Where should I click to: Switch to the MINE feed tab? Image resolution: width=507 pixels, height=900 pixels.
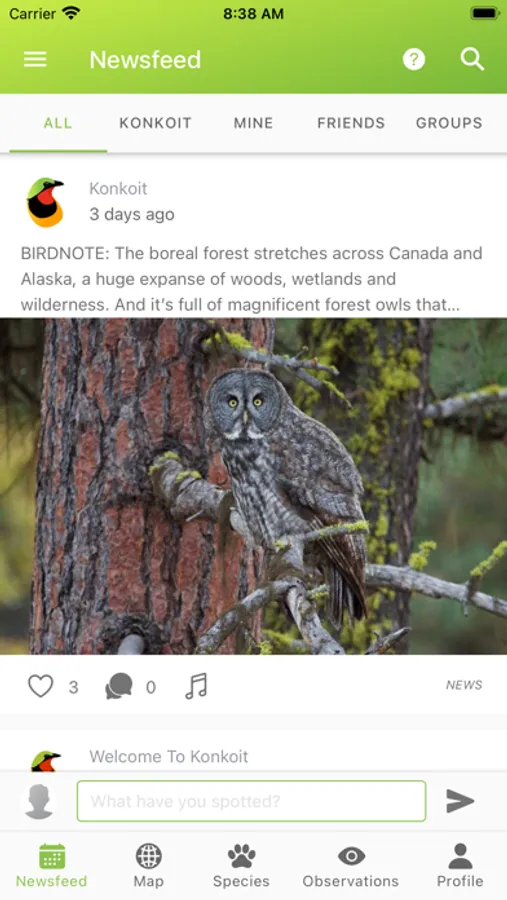click(253, 123)
